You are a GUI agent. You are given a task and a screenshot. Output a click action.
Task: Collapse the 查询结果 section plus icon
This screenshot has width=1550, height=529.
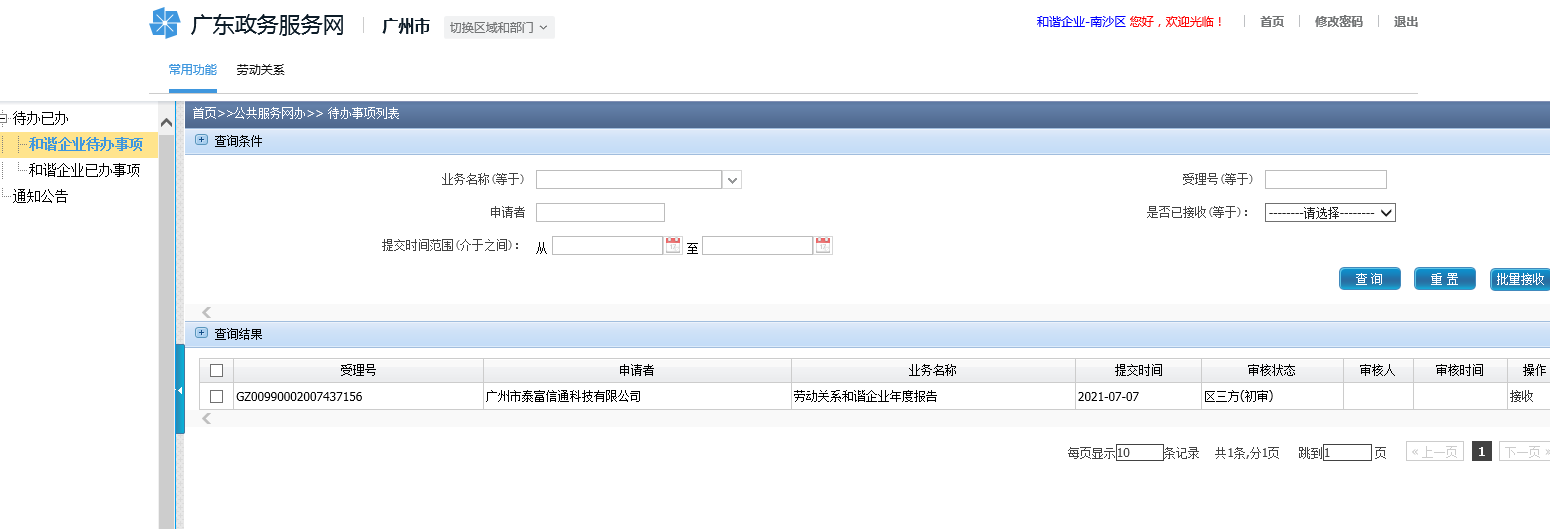coord(201,334)
